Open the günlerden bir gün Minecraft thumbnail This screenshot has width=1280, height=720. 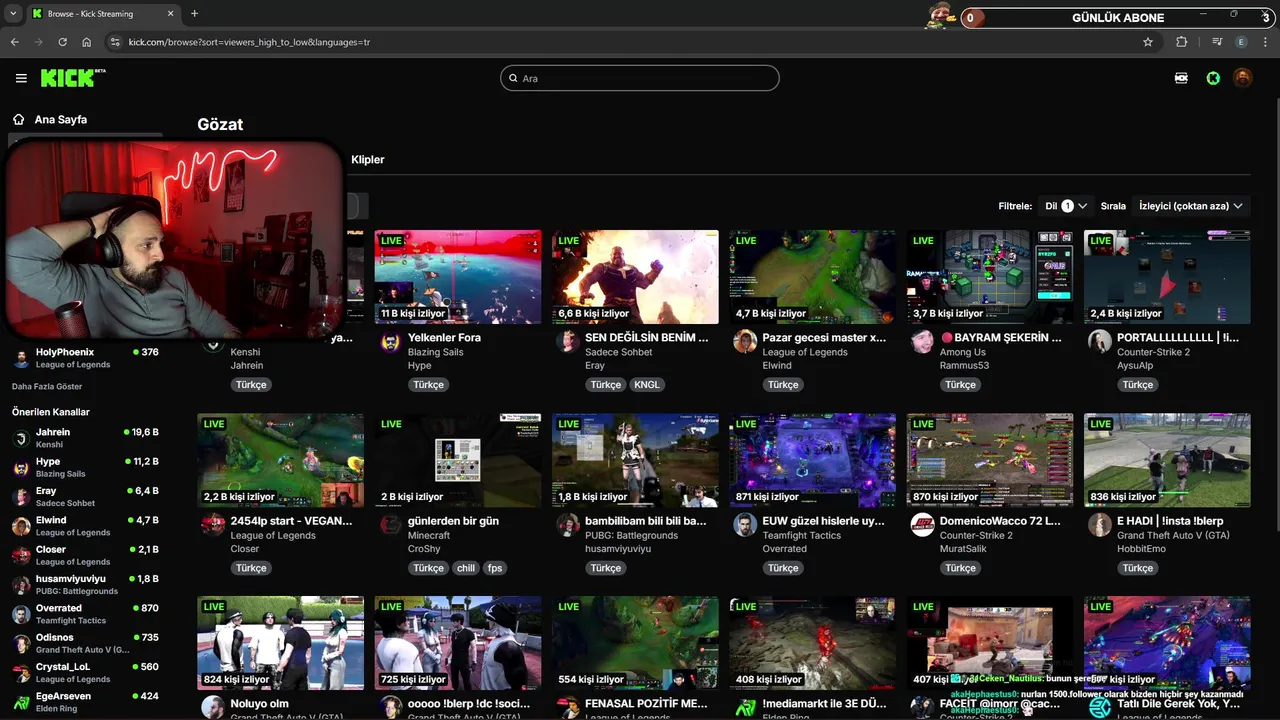point(458,460)
